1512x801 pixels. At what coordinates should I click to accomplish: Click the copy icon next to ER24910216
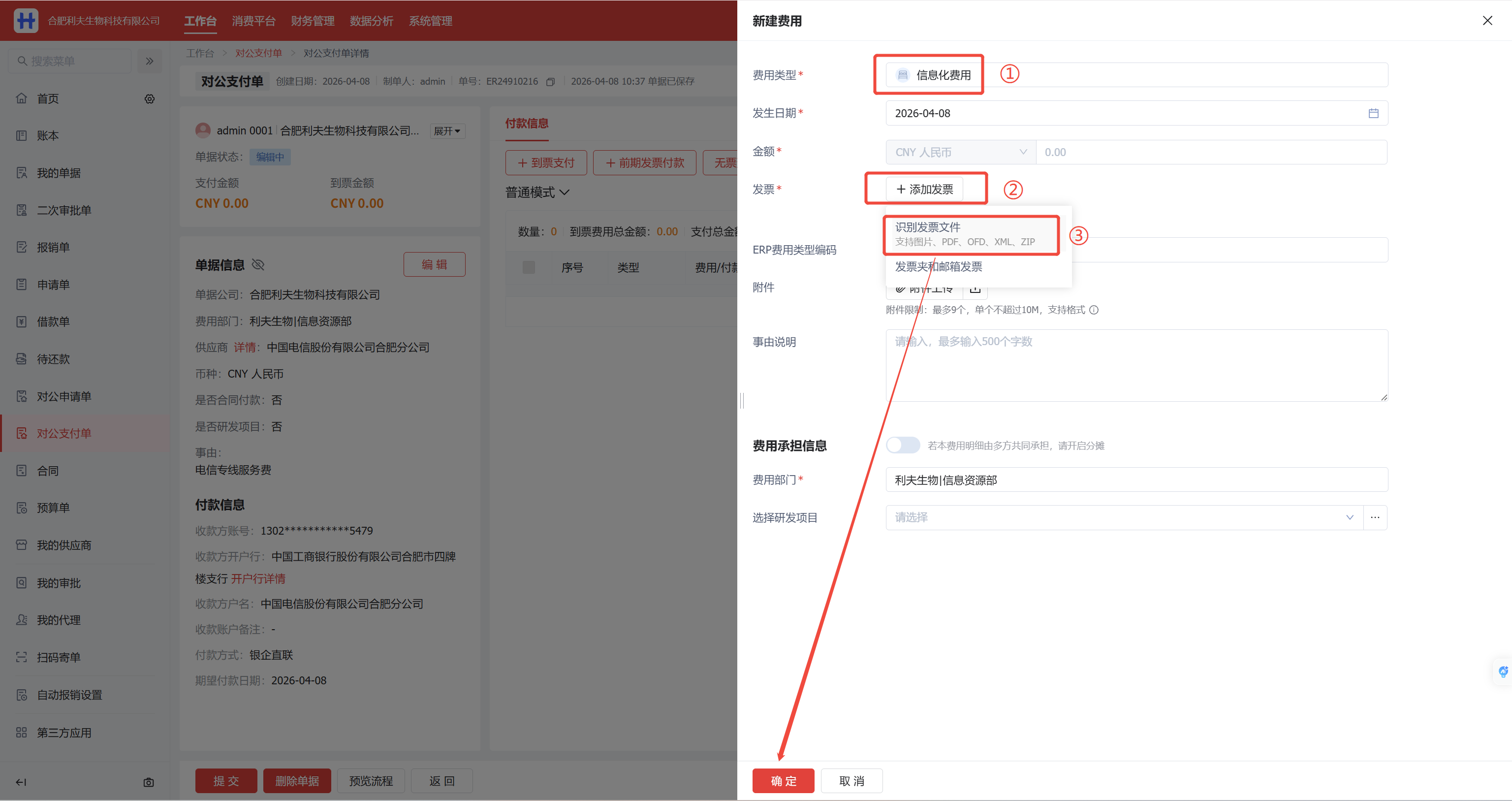click(550, 82)
